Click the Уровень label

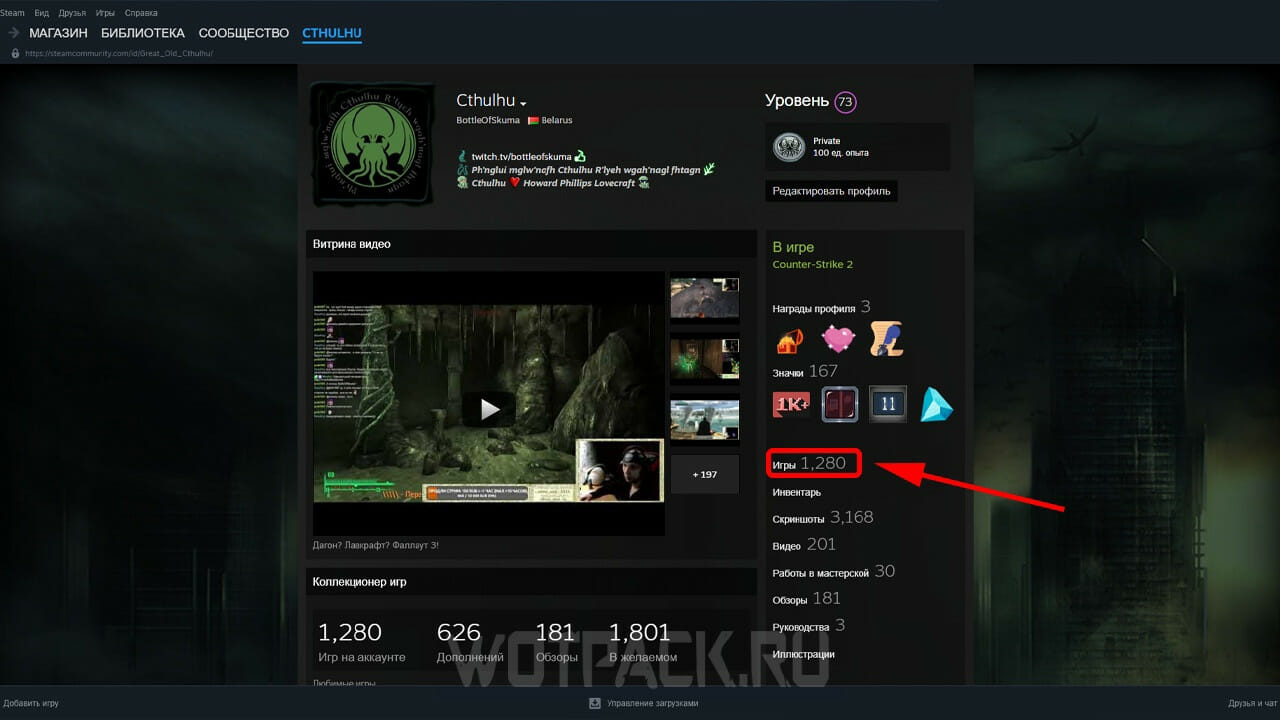797,101
